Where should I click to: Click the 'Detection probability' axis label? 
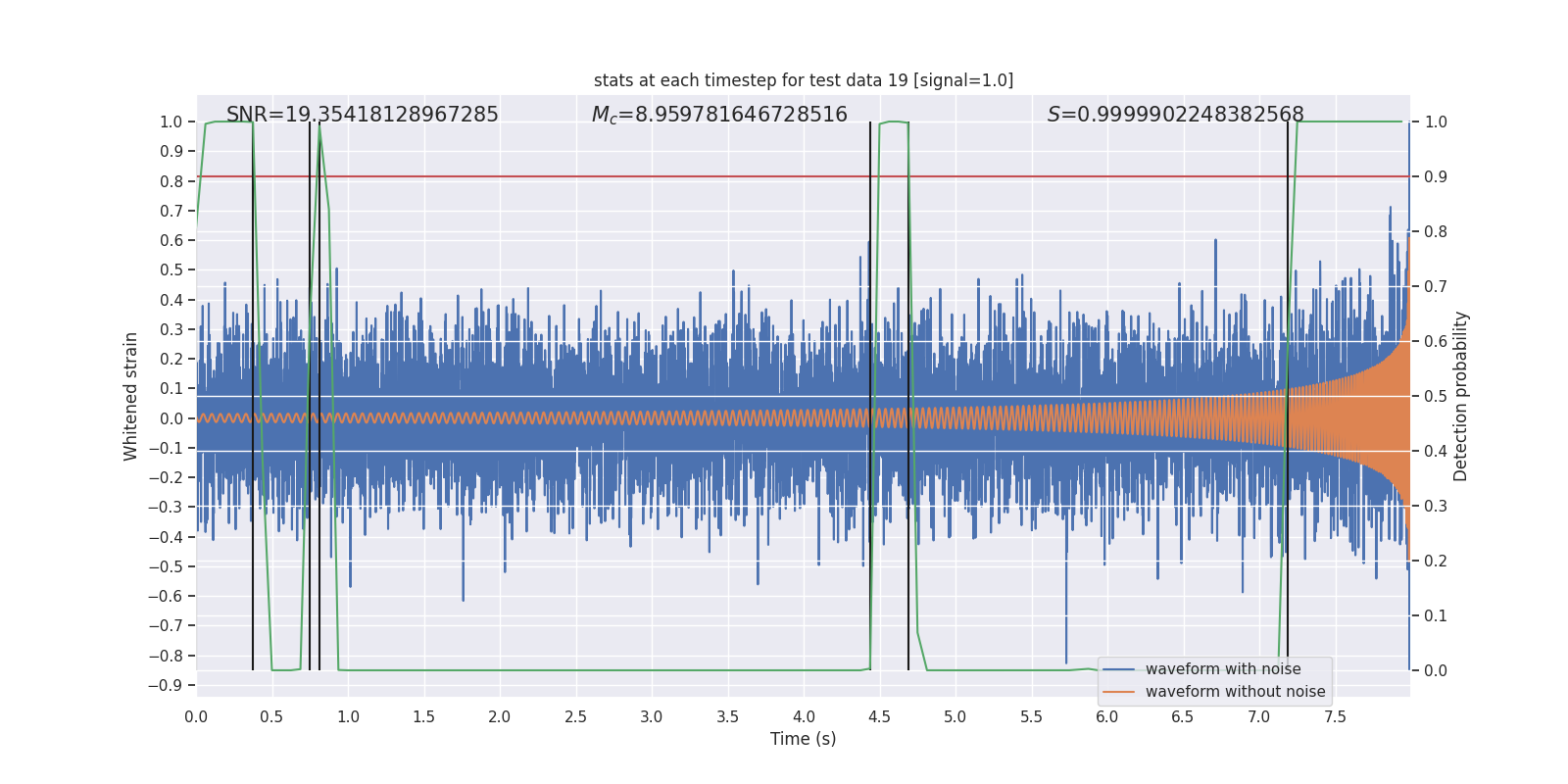[1461, 396]
